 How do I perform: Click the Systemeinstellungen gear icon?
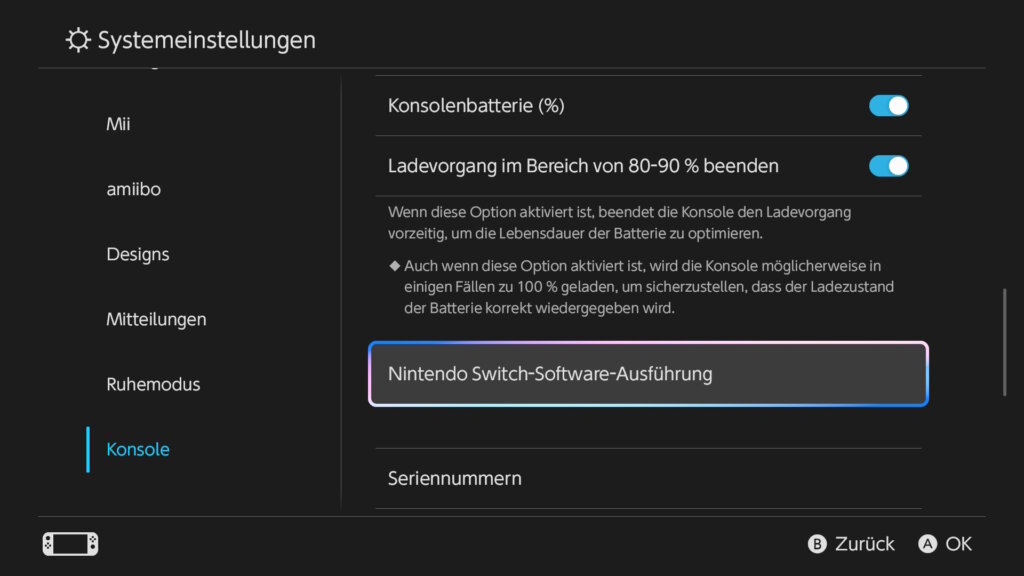pos(78,40)
